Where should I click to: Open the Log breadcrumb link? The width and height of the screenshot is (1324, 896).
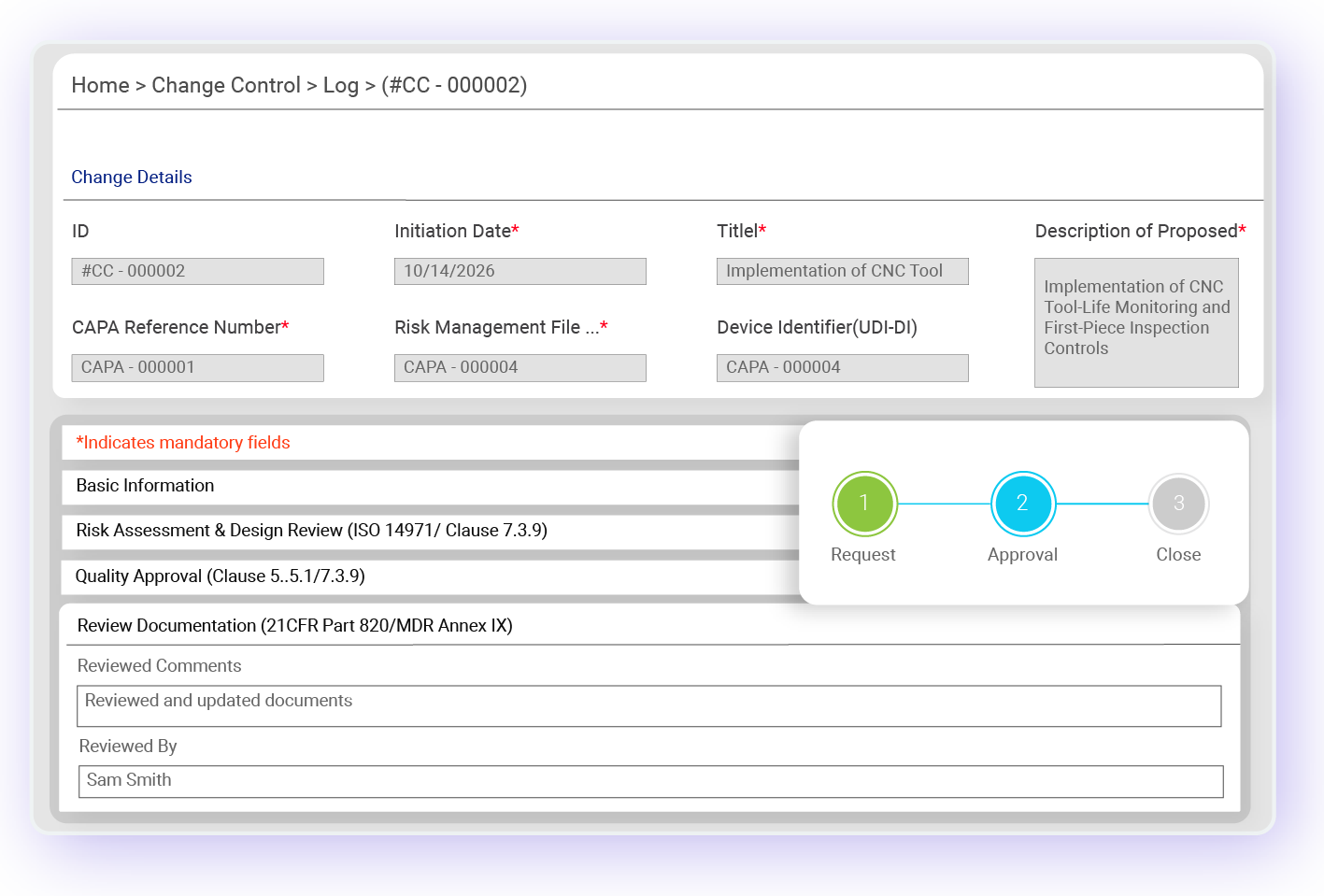point(340,85)
